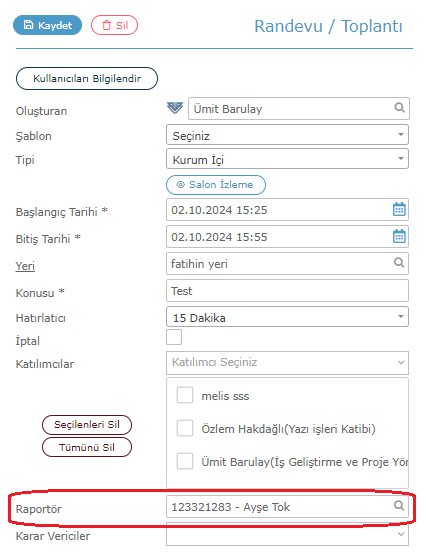This screenshot has width=426, height=560.
Task: Click the search icon in Oluşturan field
Action: [399, 108]
